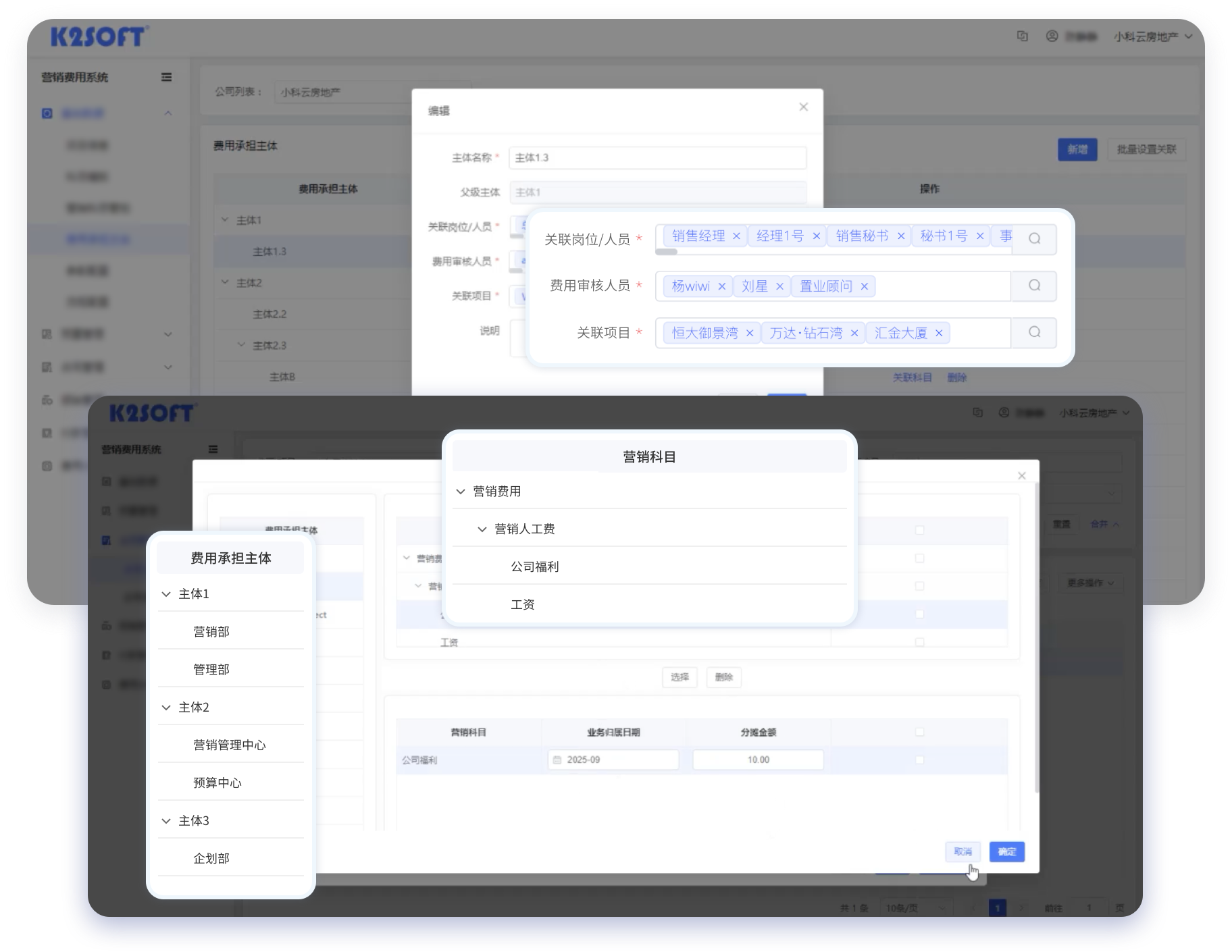This screenshot has height=952, width=1232.
Task: Collapse the 营销费用 tree node
Action: point(461,492)
